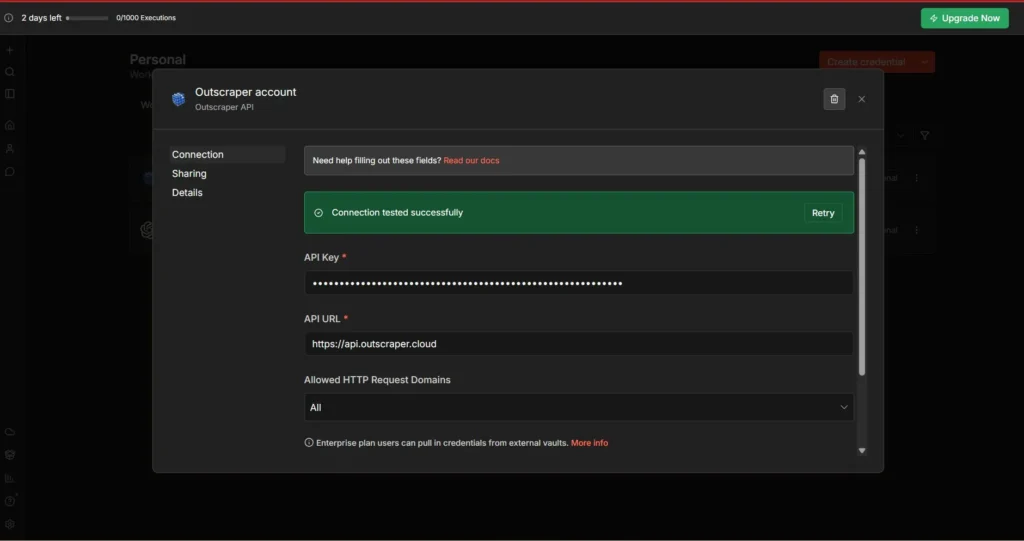Image resolution: width=1024 pixels, height=541 pixels.
Task: Click the dialog scrollbar up arrow
Action: point(861,152)
